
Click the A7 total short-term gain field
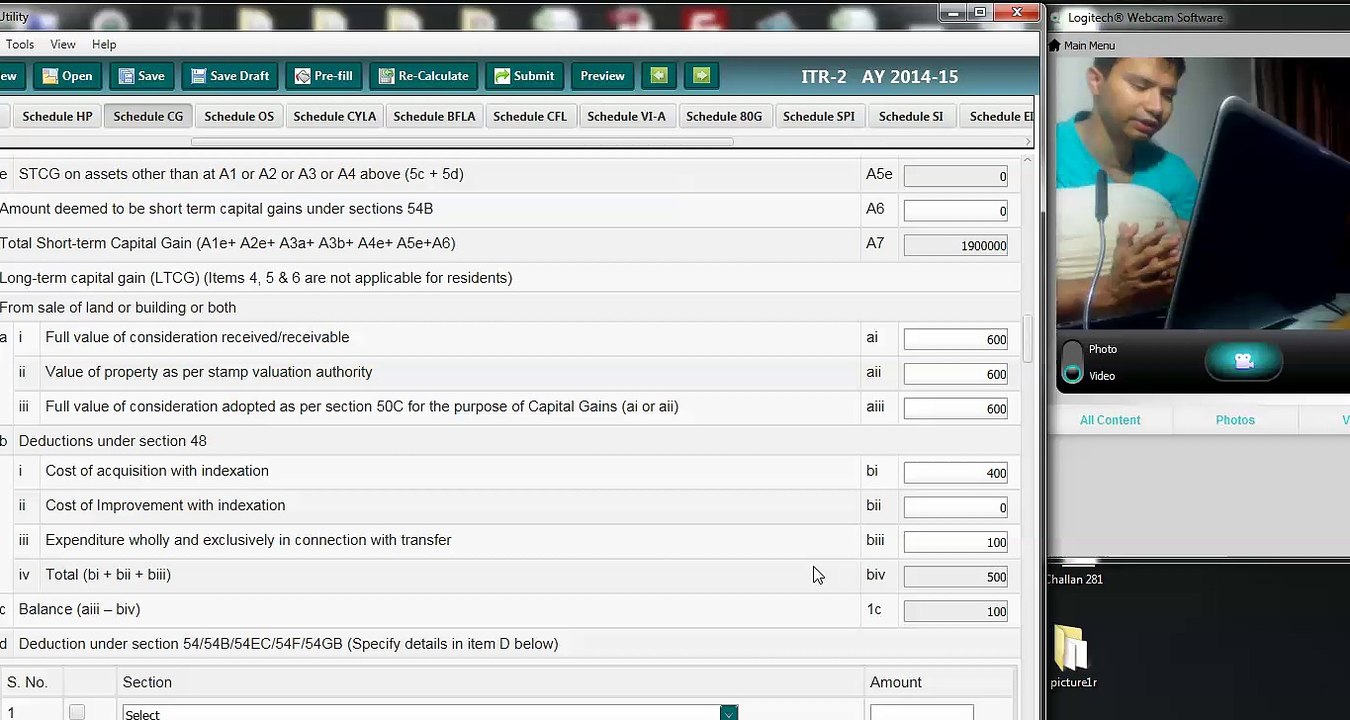pos(955,245)
